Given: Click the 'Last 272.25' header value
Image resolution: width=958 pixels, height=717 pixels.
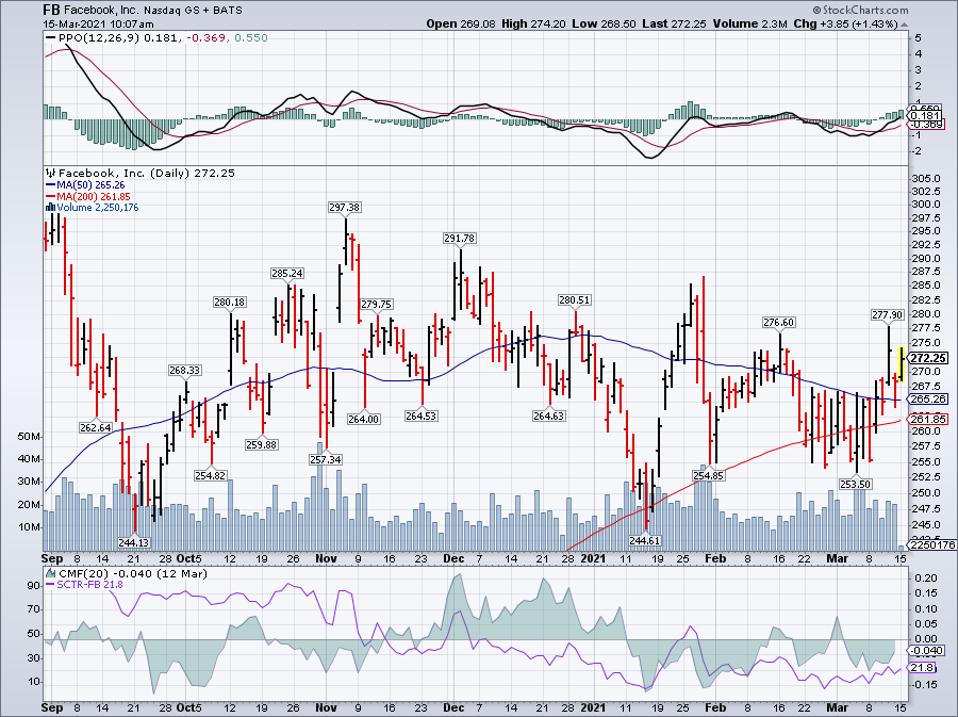Looking at the screenshot, I should (x=675, y=24).
